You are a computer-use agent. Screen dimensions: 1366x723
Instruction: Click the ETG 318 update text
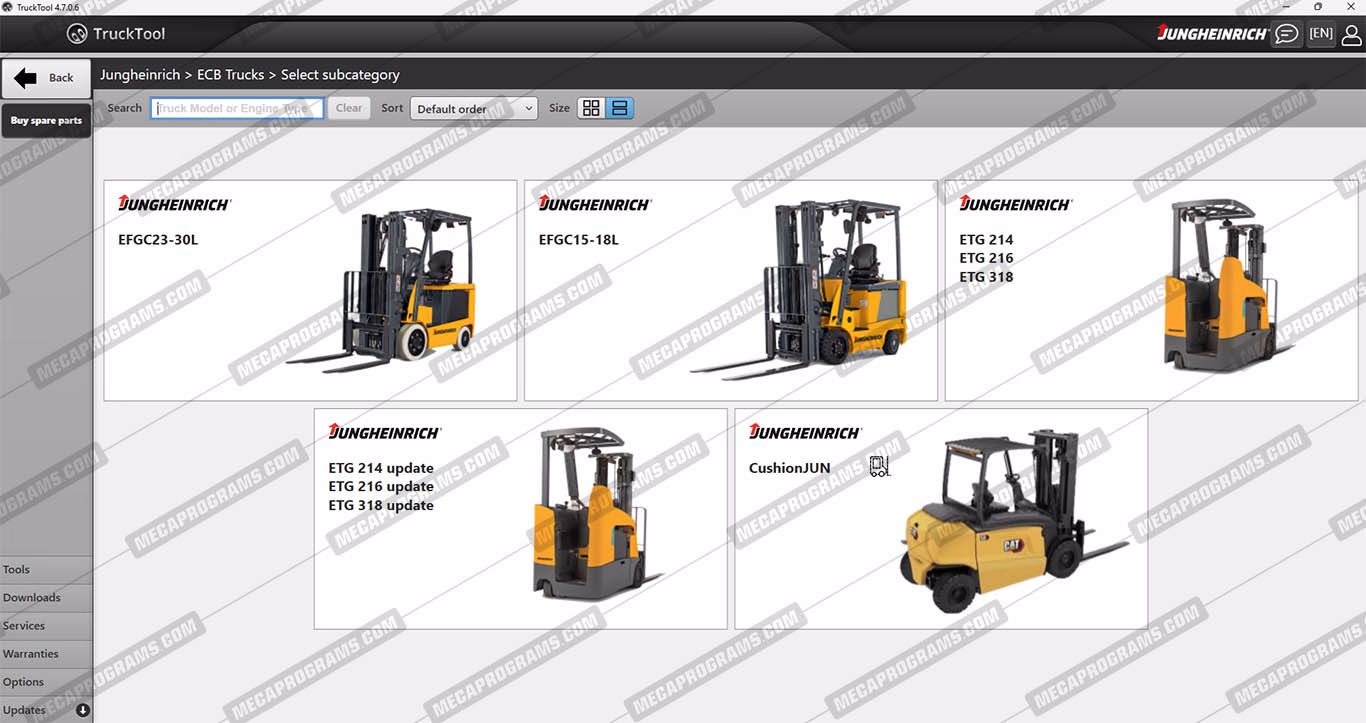point(381,506)
